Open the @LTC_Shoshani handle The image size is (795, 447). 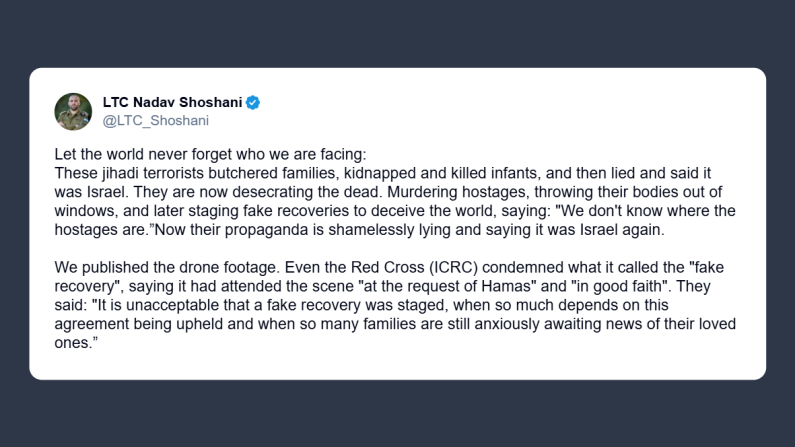(155, 120)
